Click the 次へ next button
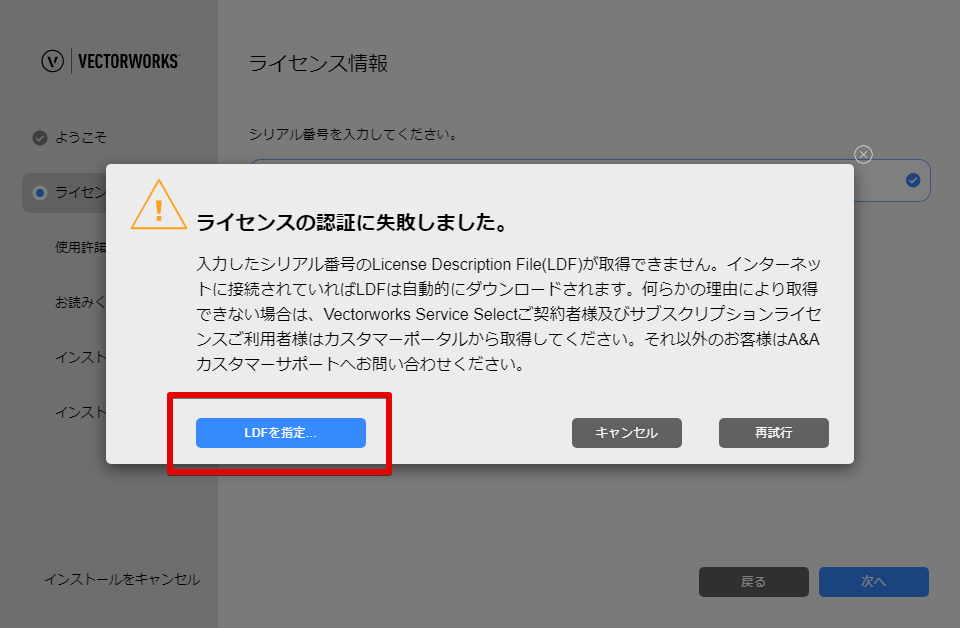Screen dimensions: 960x628 pyautogui.click(x=874, y=581)
